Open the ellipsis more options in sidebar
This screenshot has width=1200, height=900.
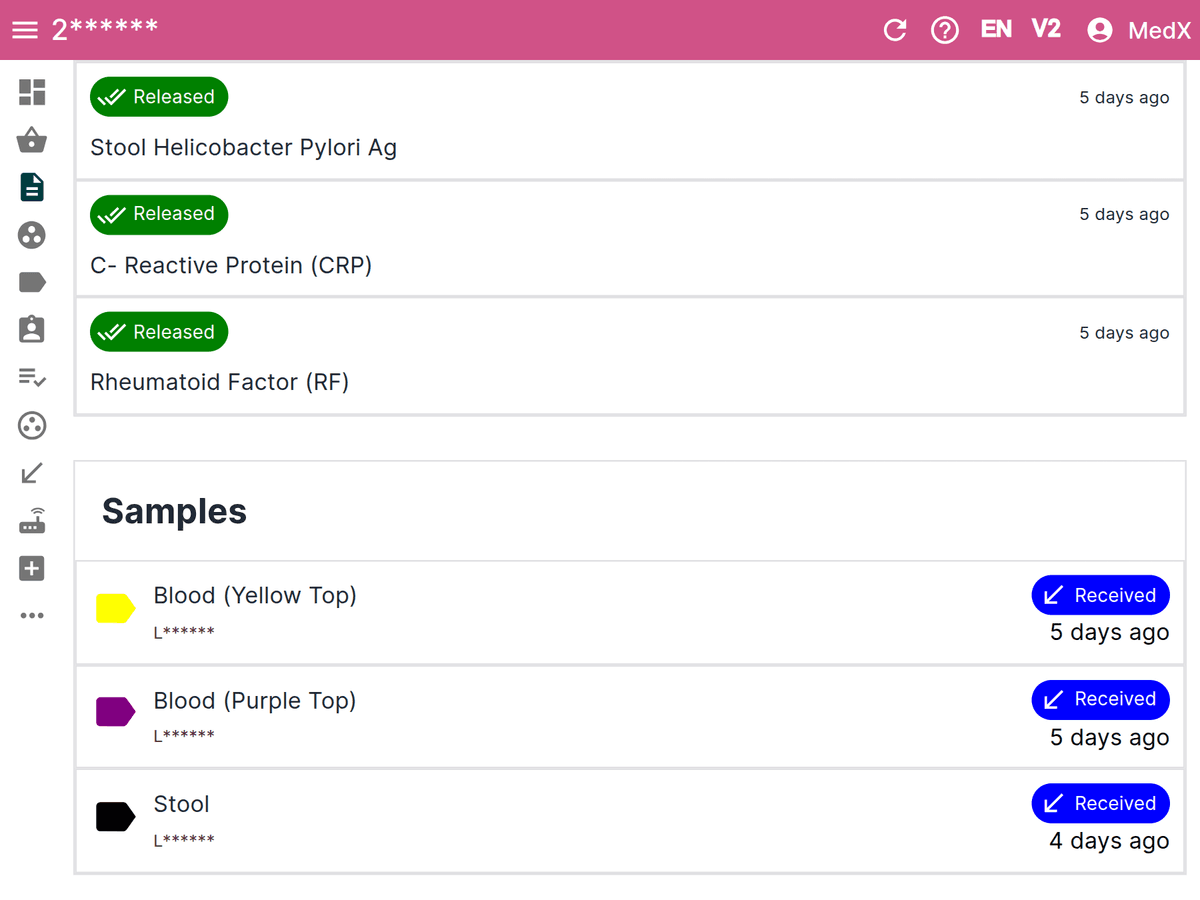tap(32, 614)
